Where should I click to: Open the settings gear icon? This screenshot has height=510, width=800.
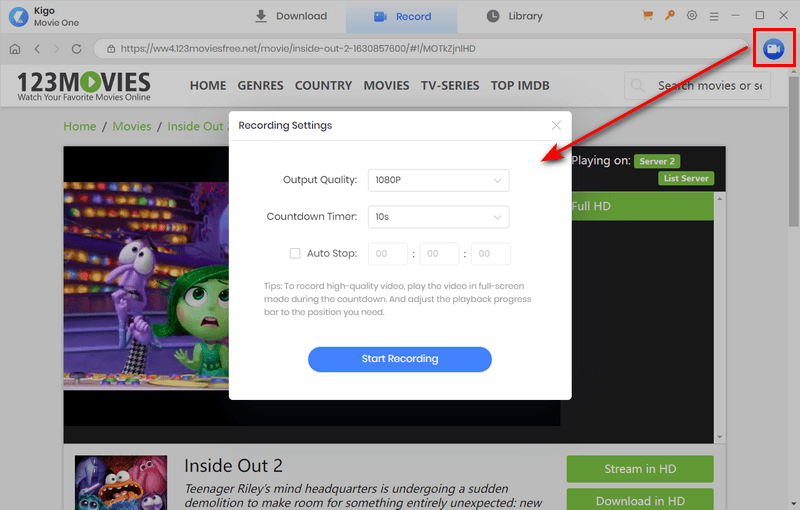tap(692, 16)
